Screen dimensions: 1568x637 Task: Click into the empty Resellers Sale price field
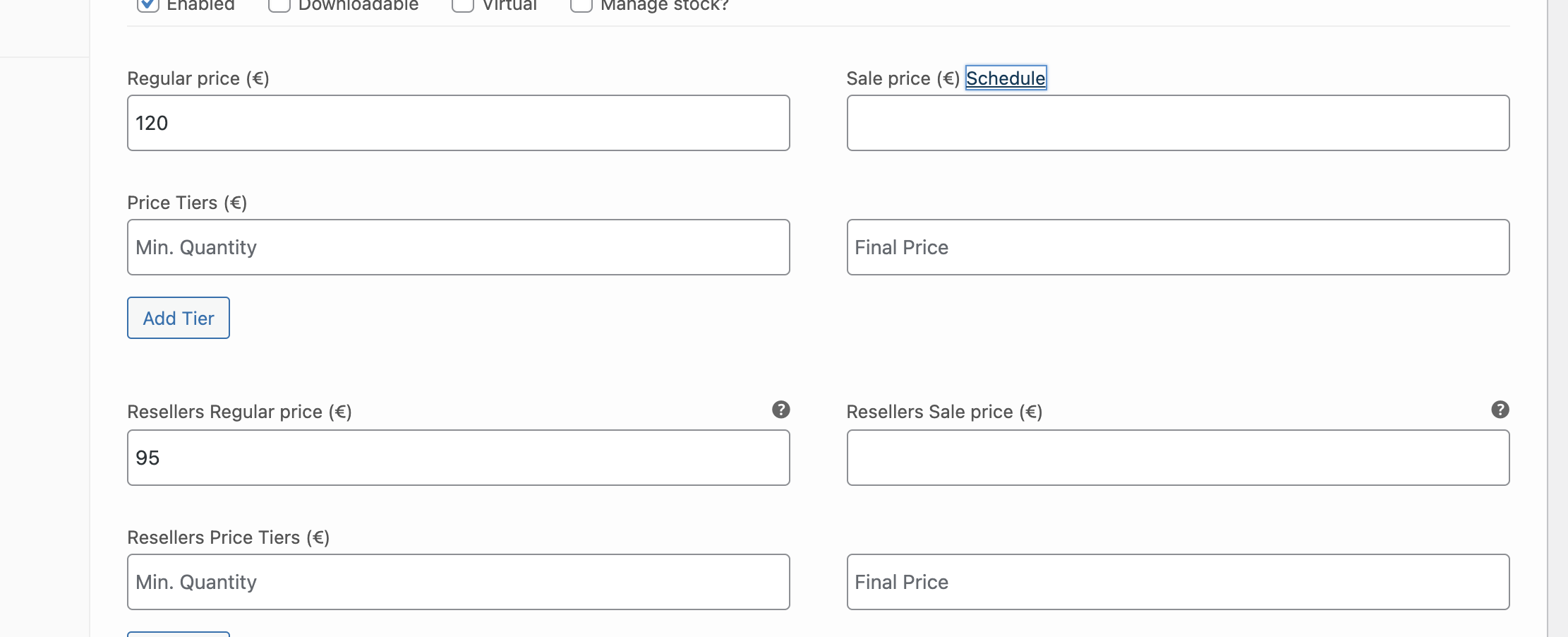pyautogui.click(x=1178, y=458)
